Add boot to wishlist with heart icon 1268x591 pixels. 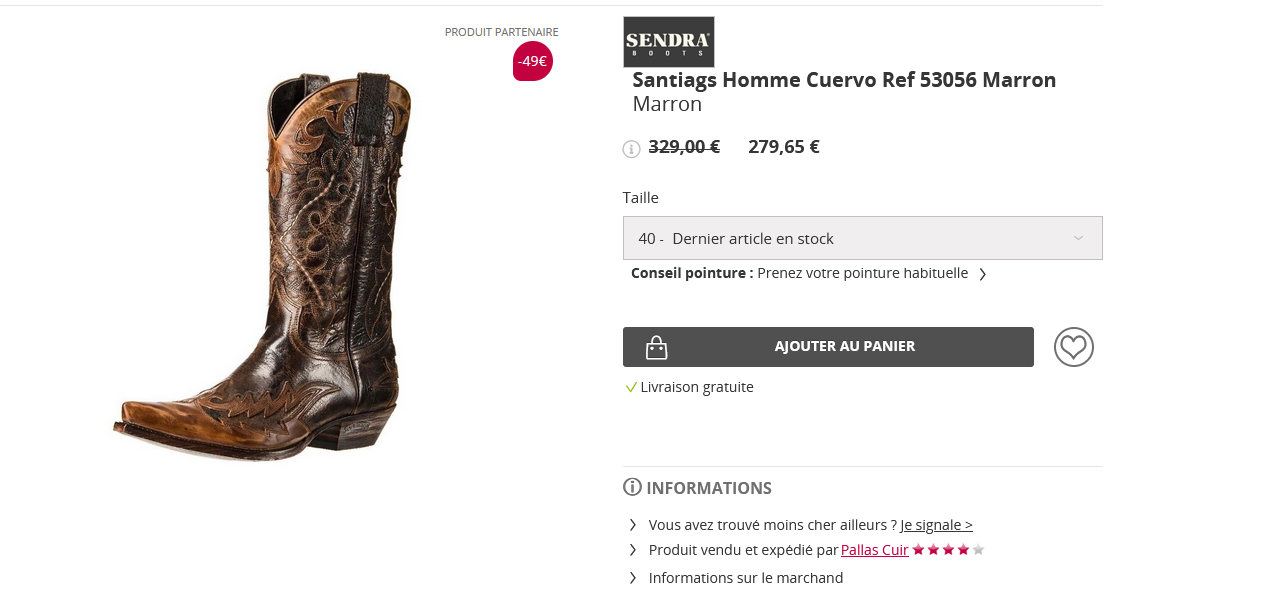pyautogui.click(x=1073, y=347)
